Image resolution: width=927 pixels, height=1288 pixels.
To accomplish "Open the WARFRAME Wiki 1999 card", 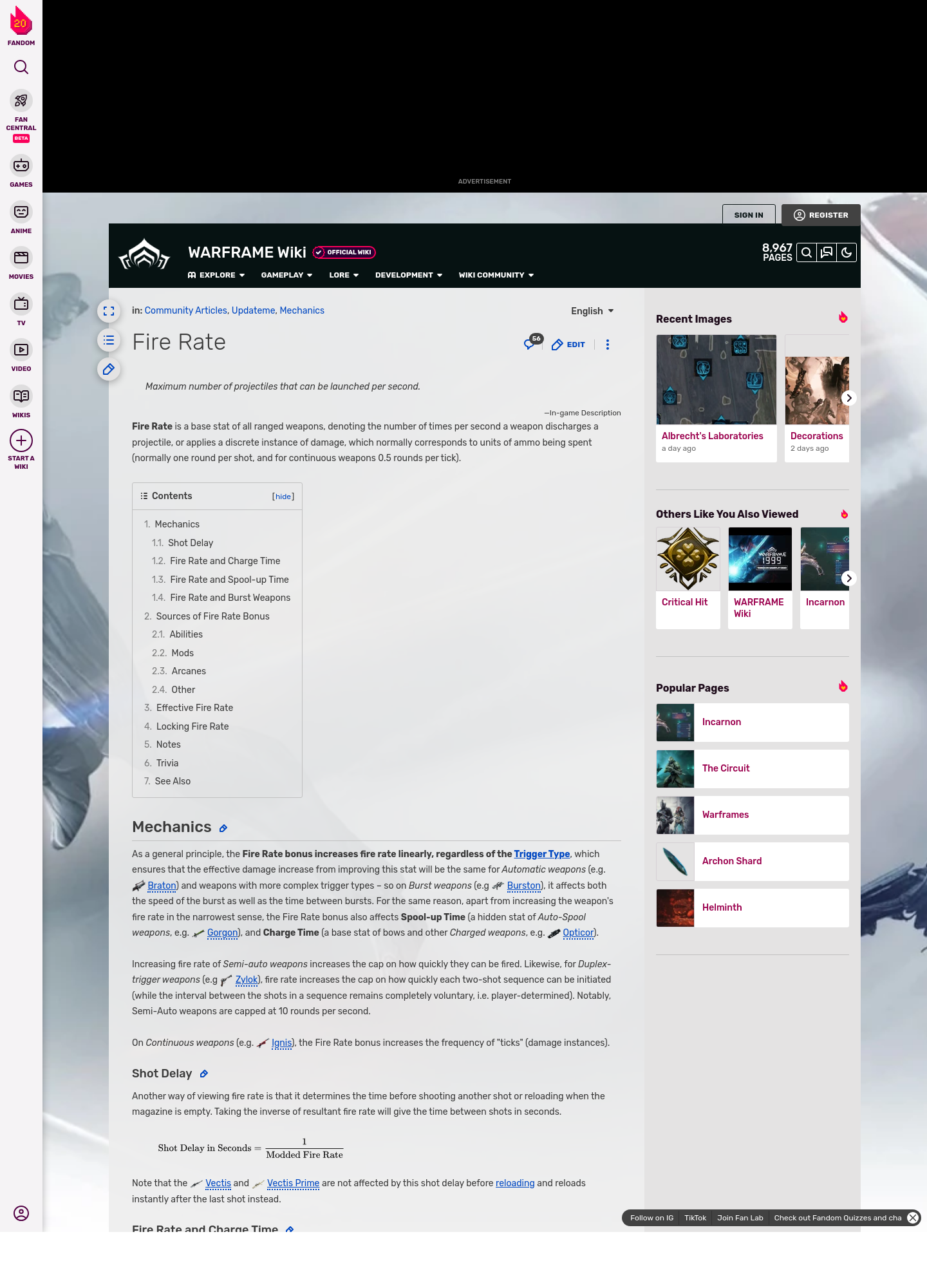I will [760, 578].
